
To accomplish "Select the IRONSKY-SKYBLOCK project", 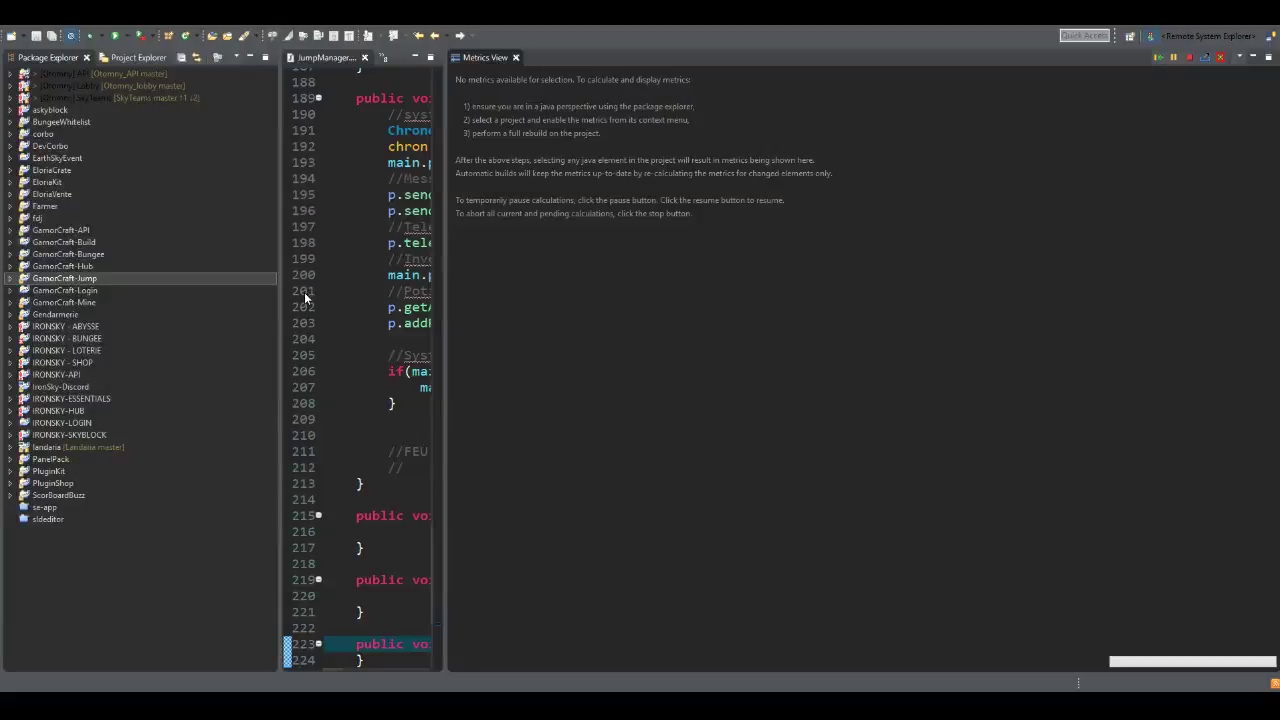I will point(68,435).
